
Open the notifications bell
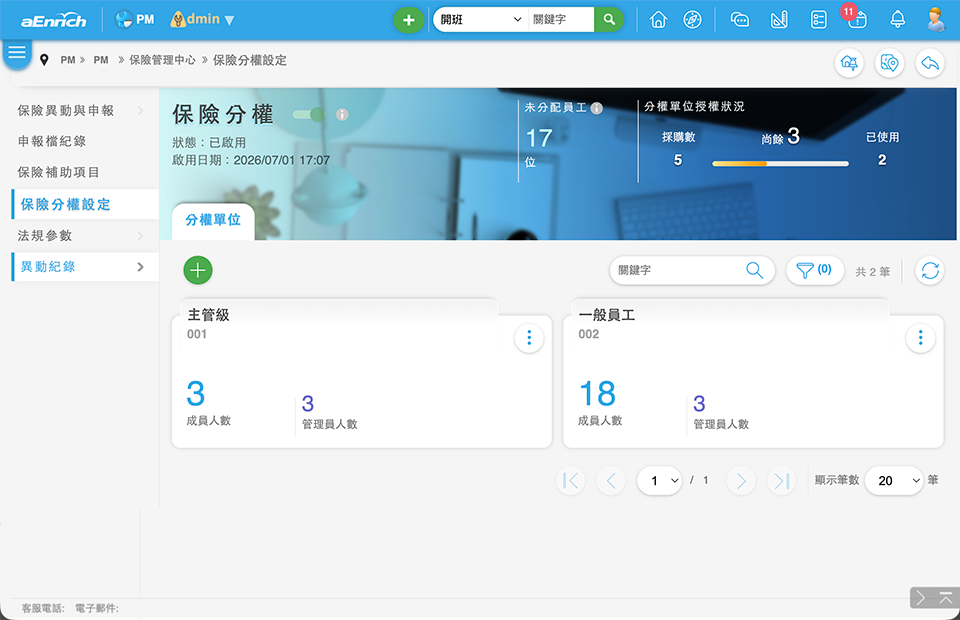(898, 20)
